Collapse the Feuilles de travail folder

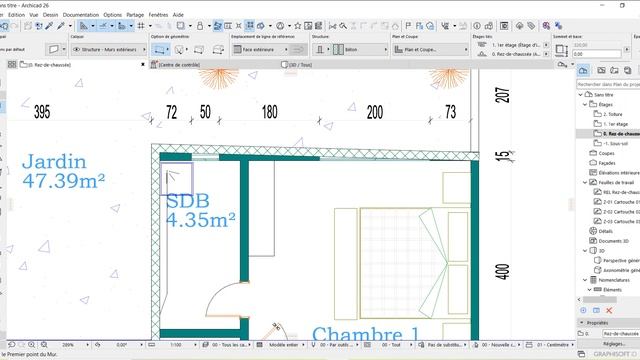pyautogui.click(x=585, y=182)
